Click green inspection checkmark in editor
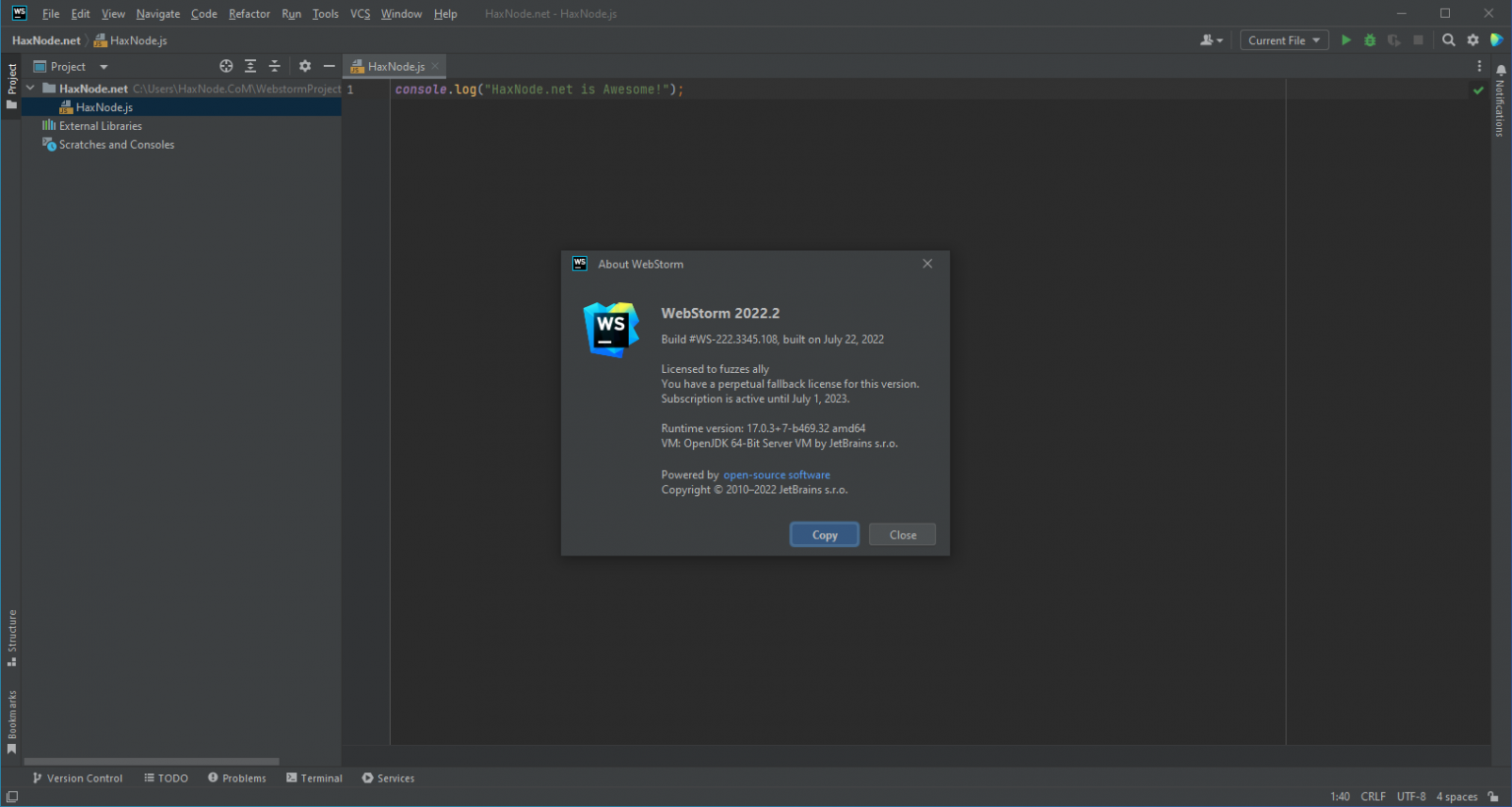This screenshot has width=1512, height=807. [x=1478, y=90]
